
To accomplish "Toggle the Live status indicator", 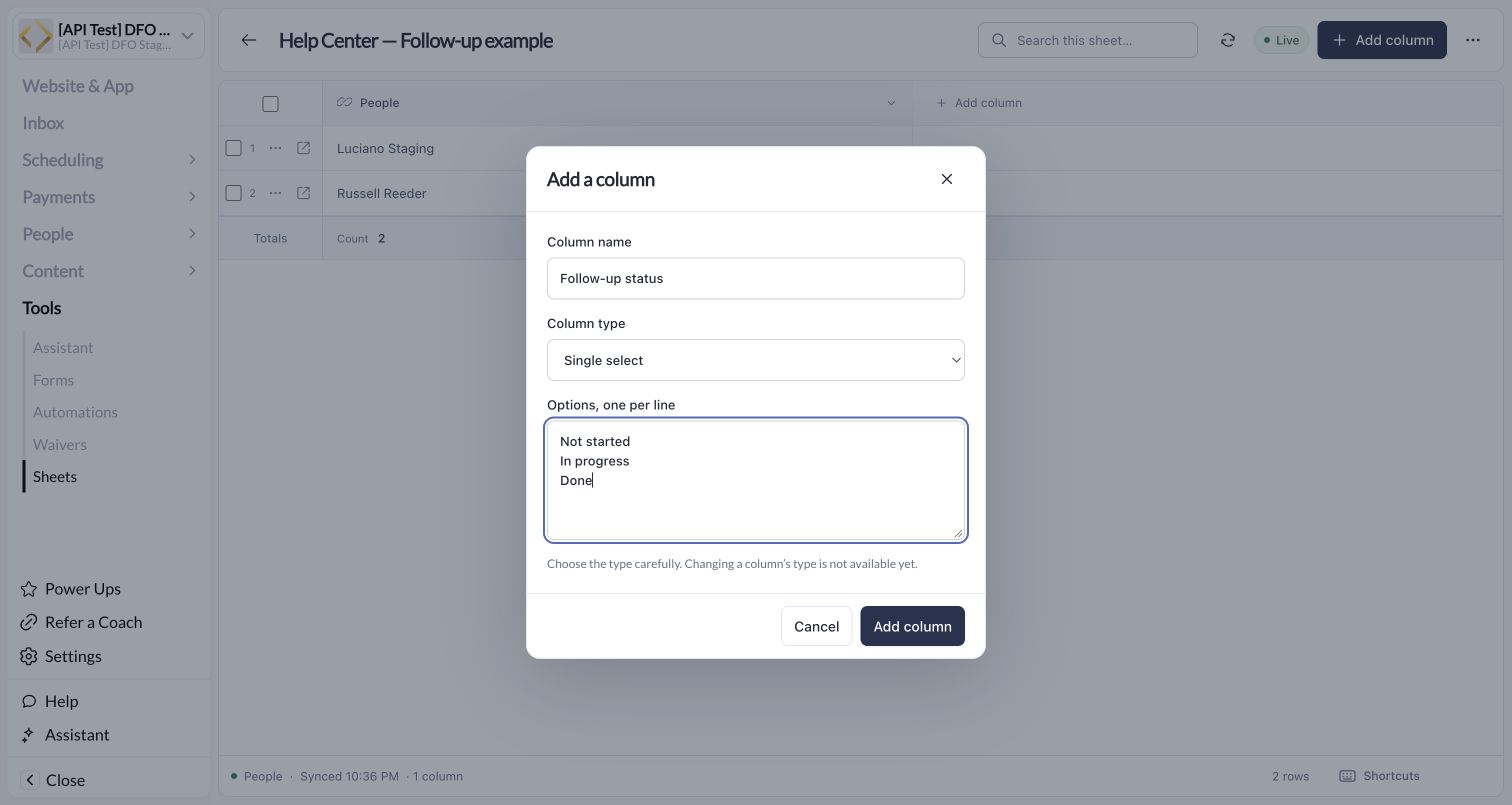I will pyautogui.click(x=1281, y=40).
